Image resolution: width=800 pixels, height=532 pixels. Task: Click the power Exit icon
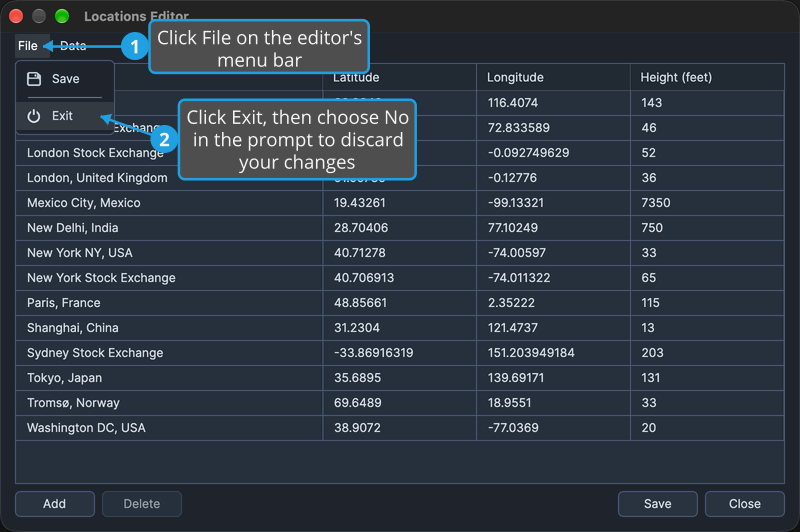34,116
